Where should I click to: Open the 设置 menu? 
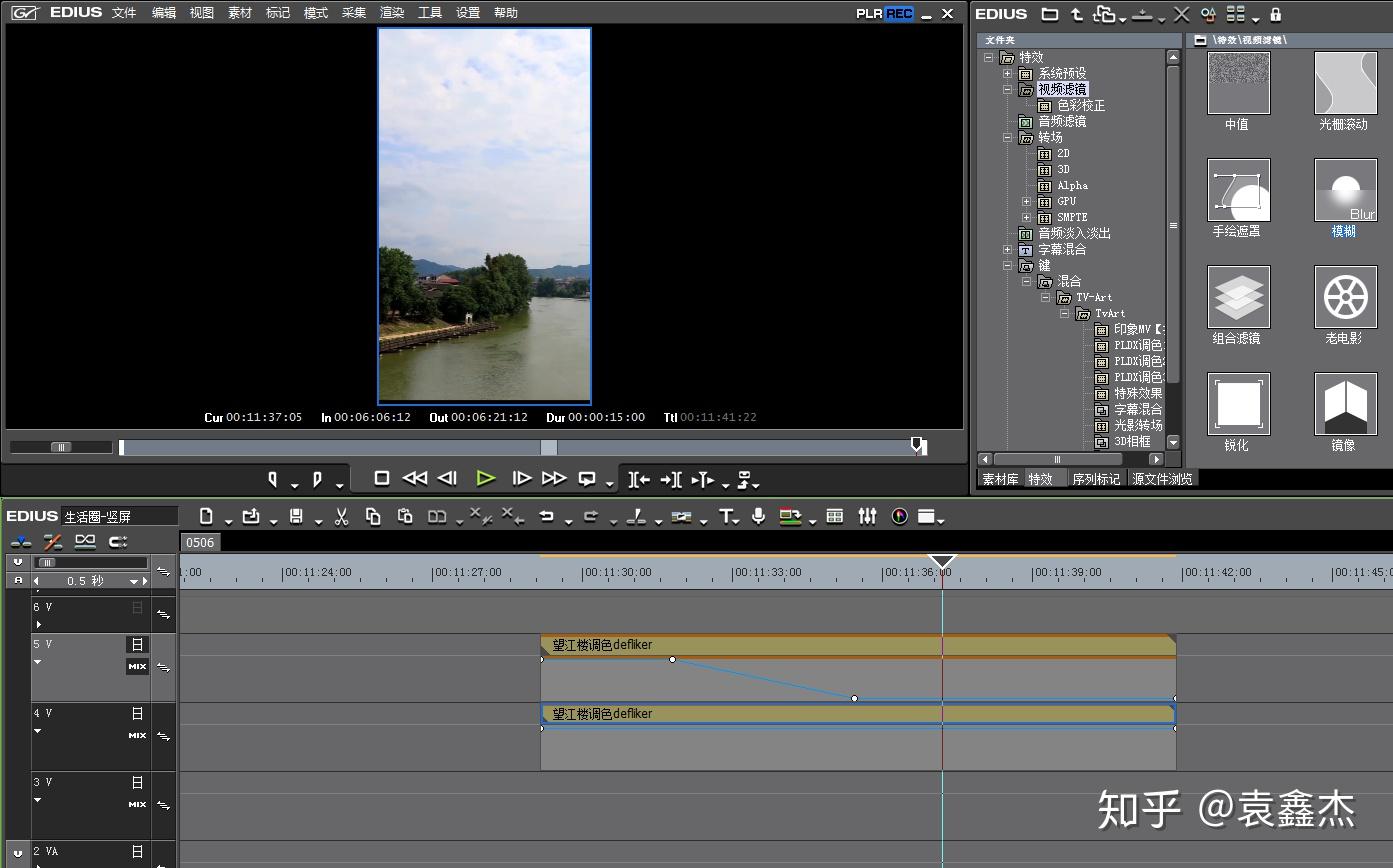point(468,13)
